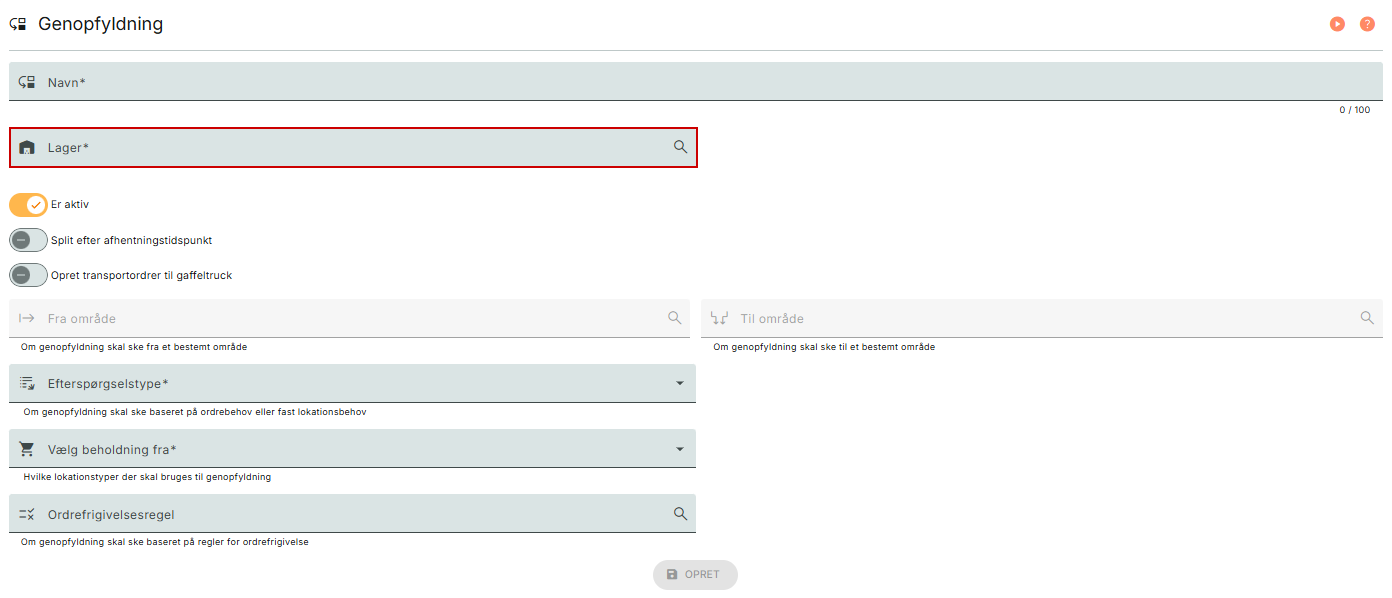This screenshot has height=598, width=1392.
Task: Click the Ordrefrigivelsesregel search magnifier
Action: 680,514
